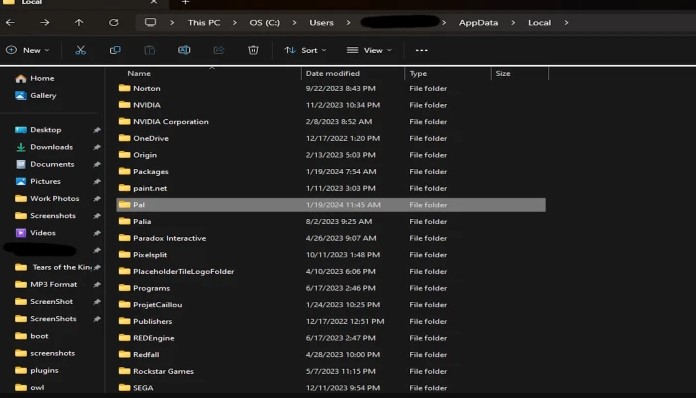Open Gallery in navigation pane

(x=36, y=95)
